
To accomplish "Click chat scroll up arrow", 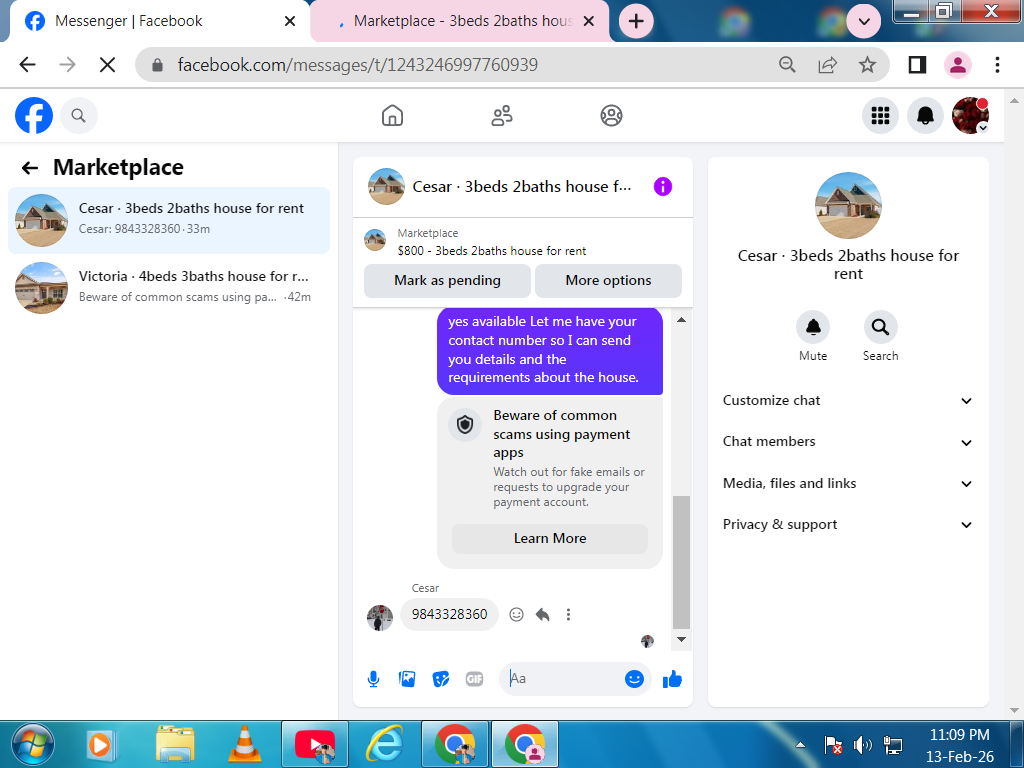I will pyautogui.click(x=681, y=319).
